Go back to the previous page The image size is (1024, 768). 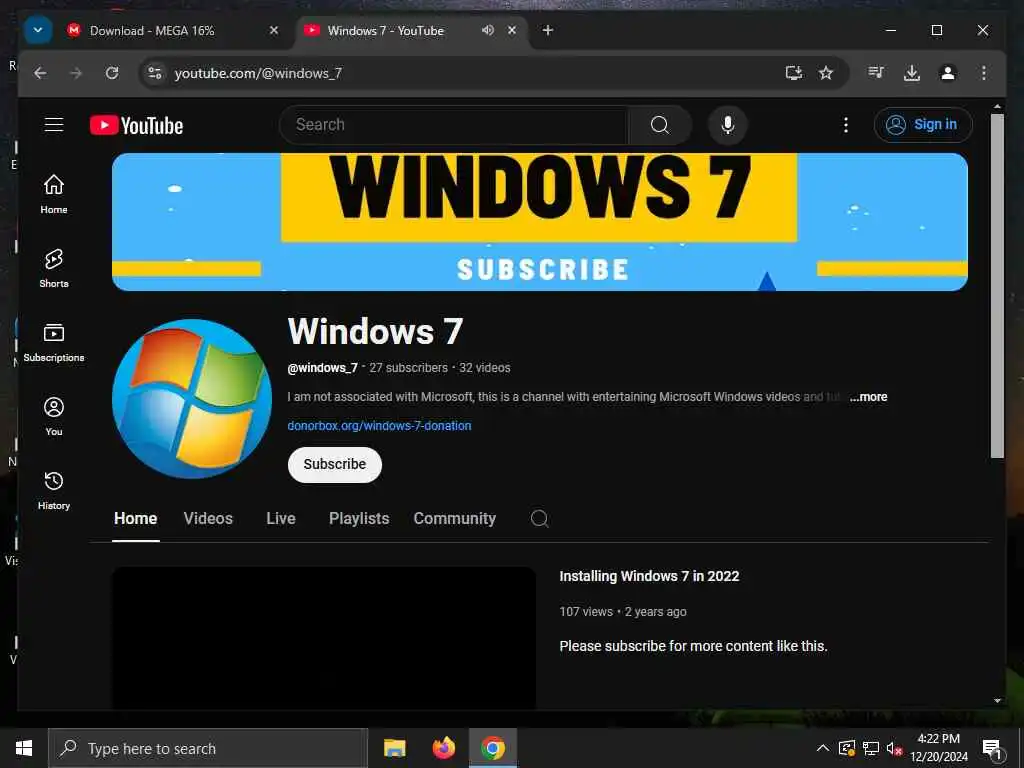[x=40, y=73]
